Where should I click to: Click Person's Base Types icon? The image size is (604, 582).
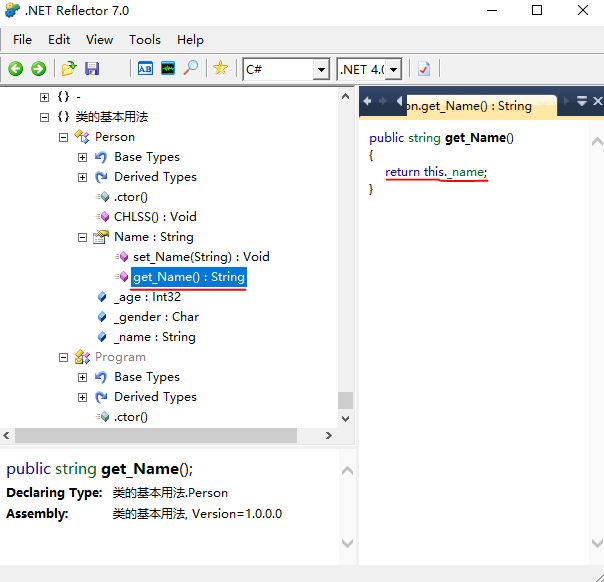[101, 157]
